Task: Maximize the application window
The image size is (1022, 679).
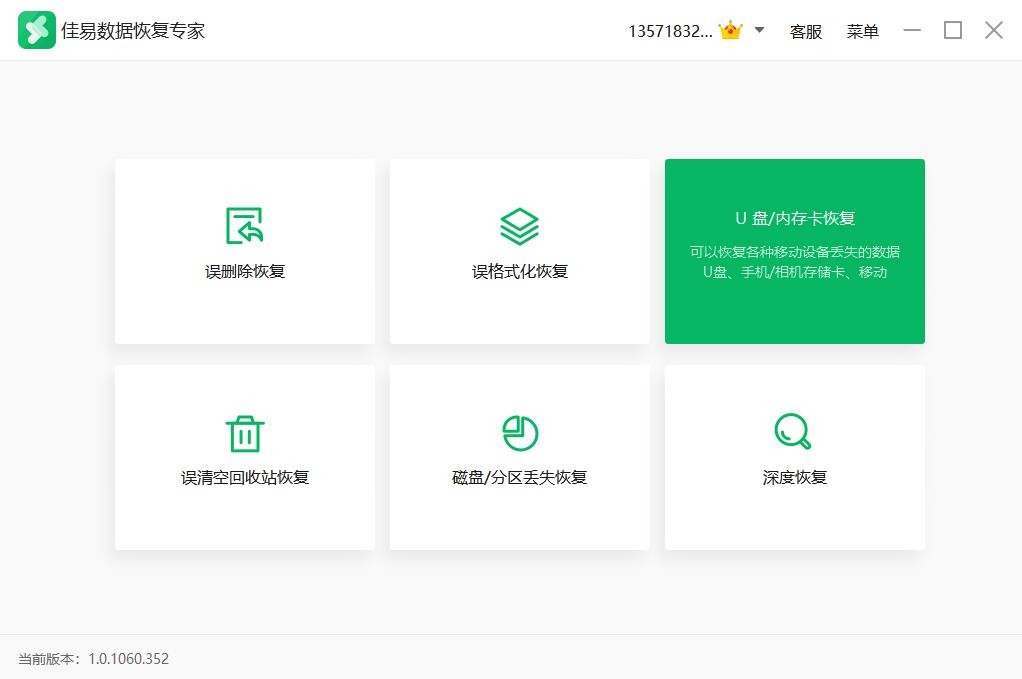Action: 952,31
